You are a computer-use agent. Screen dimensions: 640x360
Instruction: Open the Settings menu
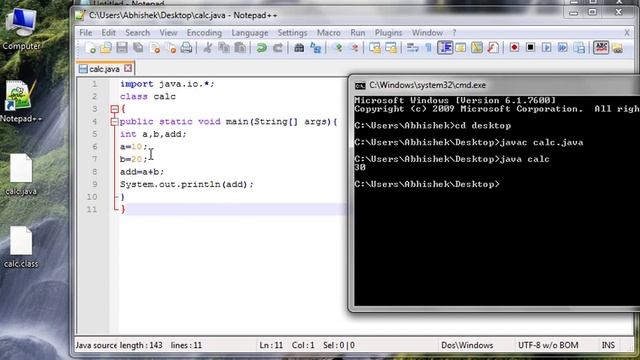coord(292,33)
